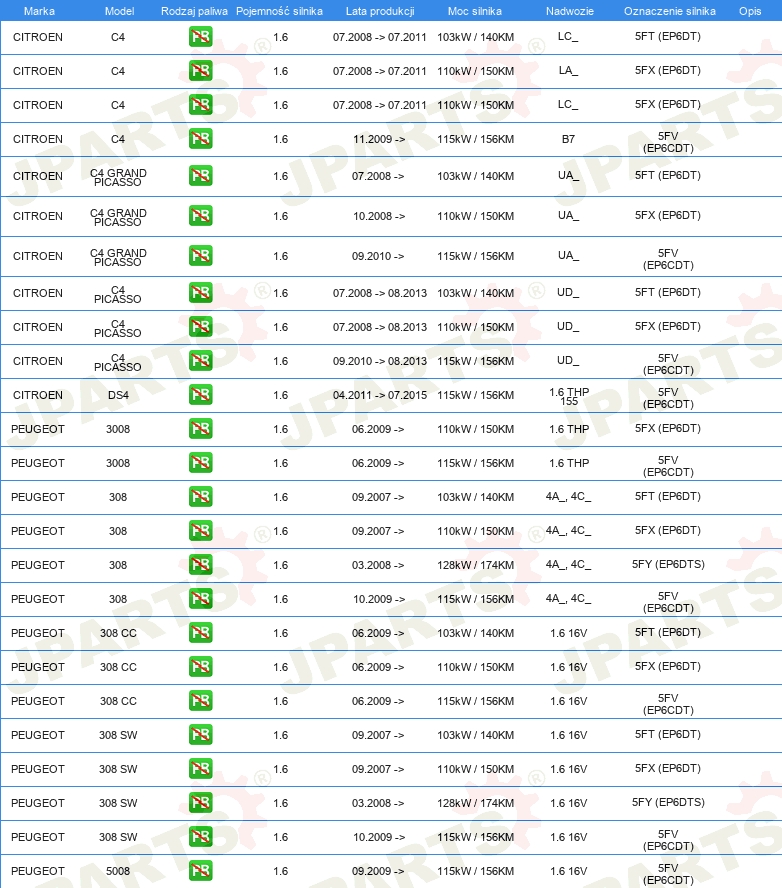782x888 pixels.
Task: Click fuel icon in Peugeot 308 SW 150KM row
Action: tap(200, 769)
